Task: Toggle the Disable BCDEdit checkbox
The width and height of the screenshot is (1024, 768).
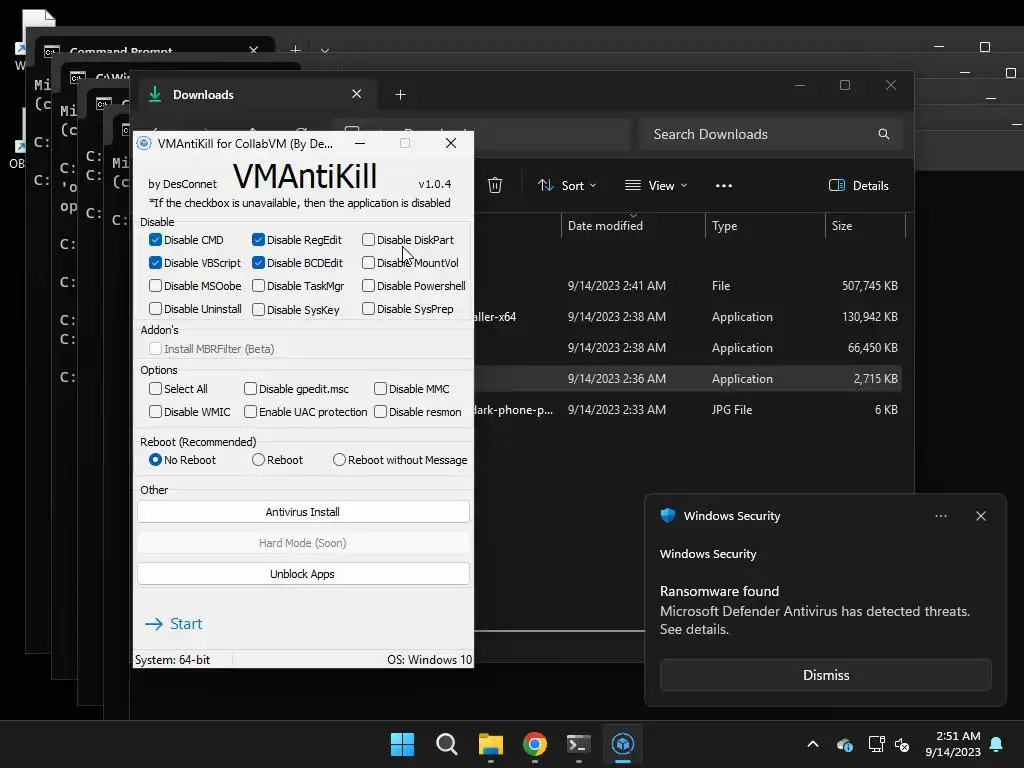Action: coord(259,263)
